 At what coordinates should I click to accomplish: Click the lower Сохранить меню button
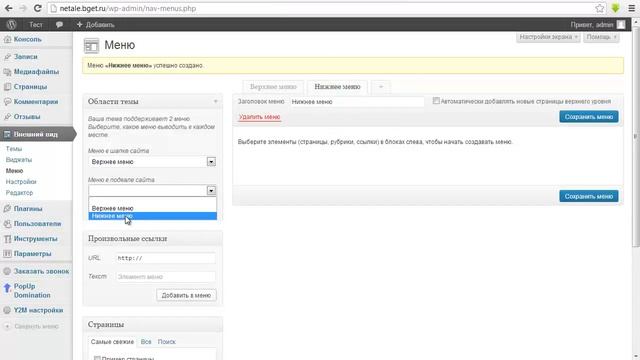coord(589,196)
